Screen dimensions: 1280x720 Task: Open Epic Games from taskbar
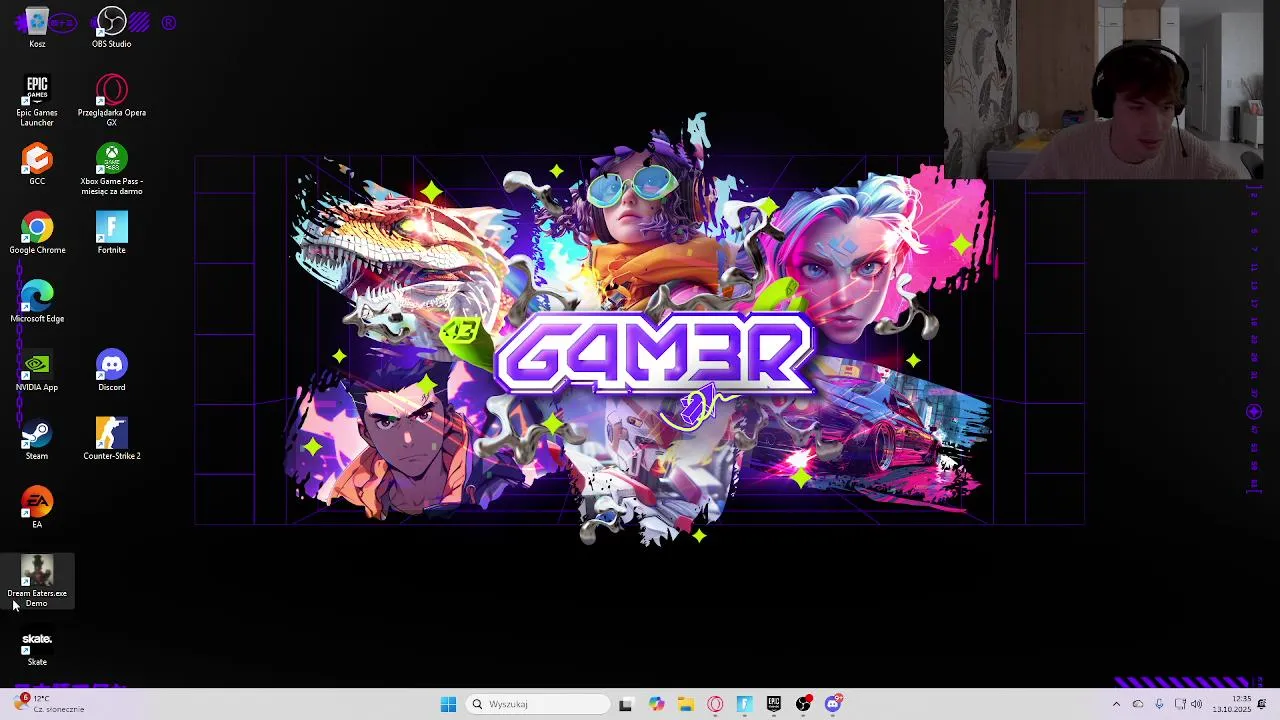coord(774,704)
